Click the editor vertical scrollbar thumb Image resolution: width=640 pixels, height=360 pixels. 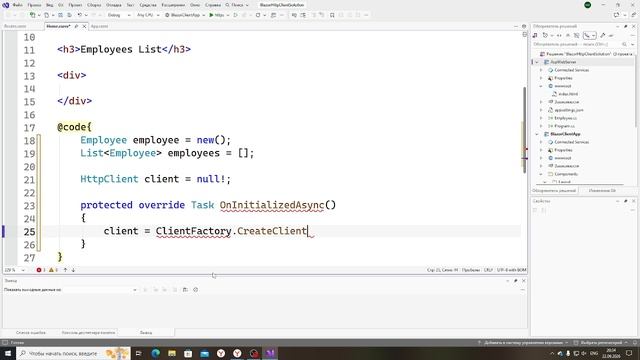[x=524, y=130]
